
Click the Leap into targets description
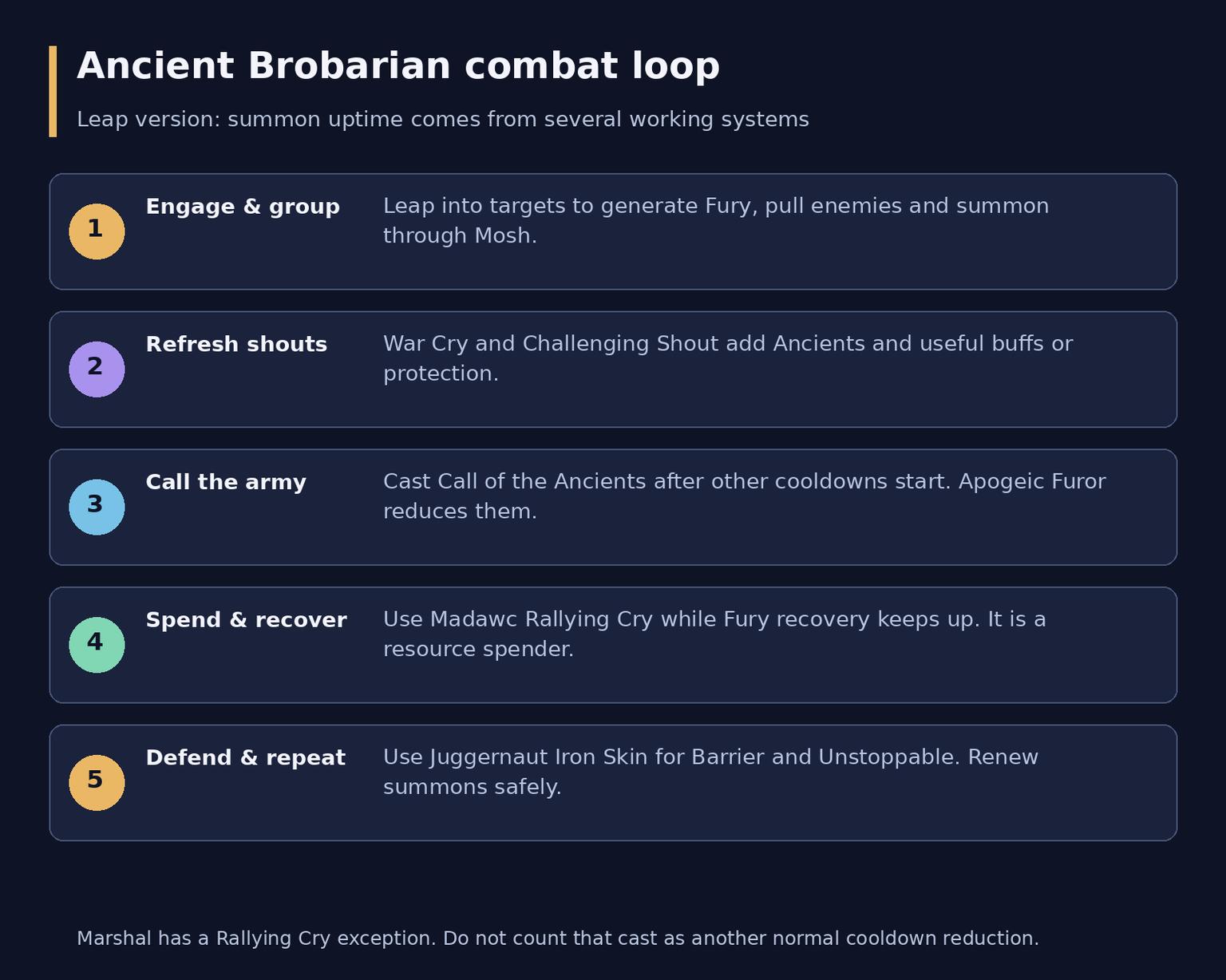point(716,221)
